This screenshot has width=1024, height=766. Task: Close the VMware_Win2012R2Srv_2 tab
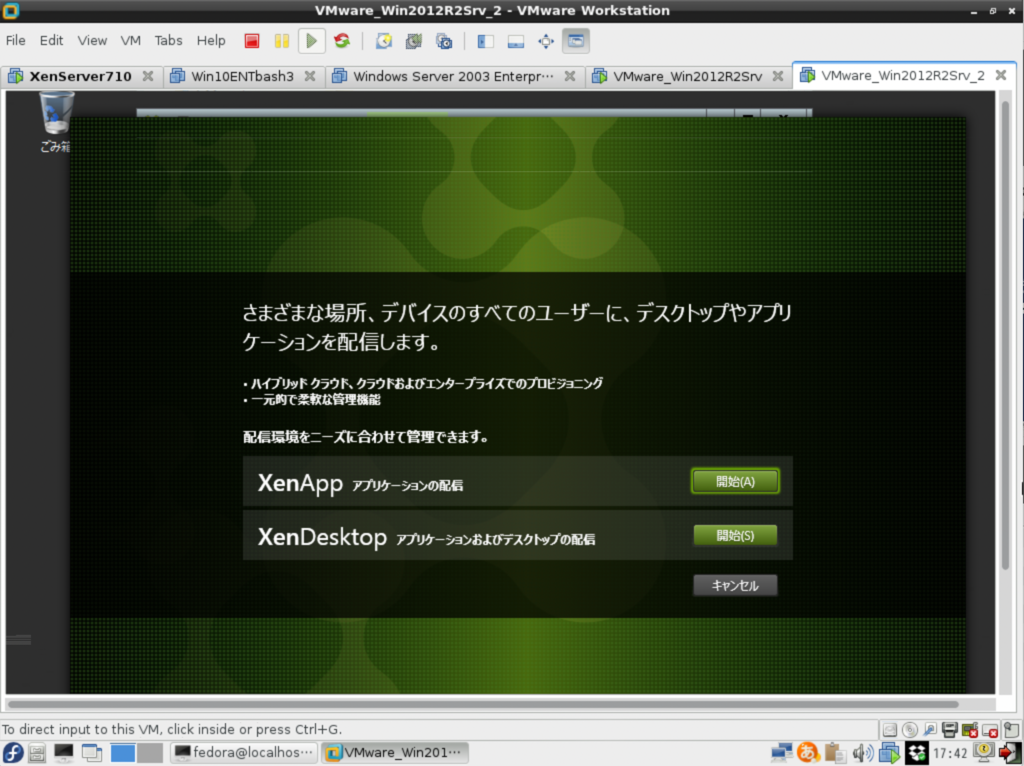point(1000,75)
